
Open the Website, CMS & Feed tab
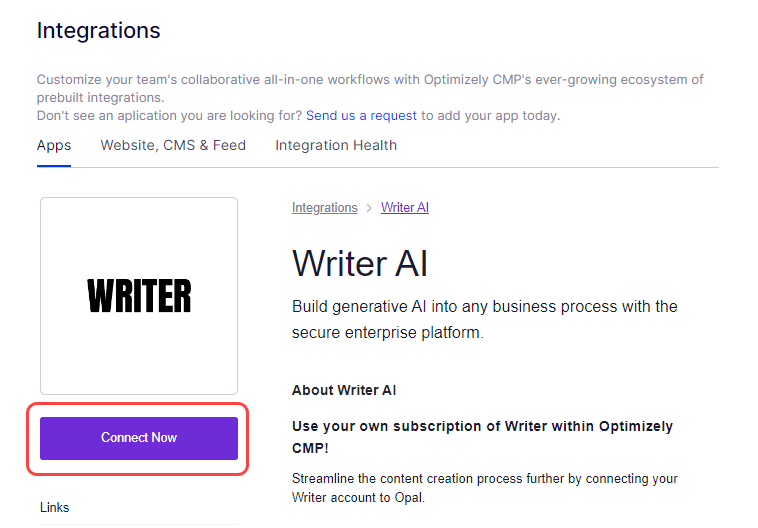point(173,146)
